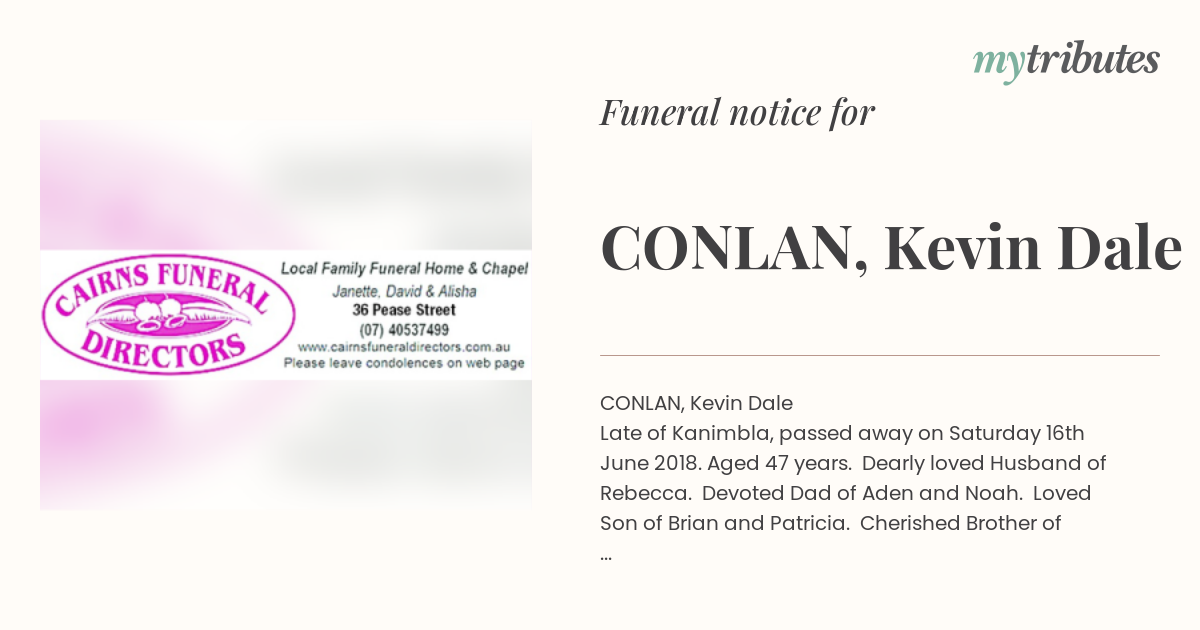The height and width of the screenshot is (630, 1200).
Task: Click the horizontal divider below the name
Action: point(880,355)
